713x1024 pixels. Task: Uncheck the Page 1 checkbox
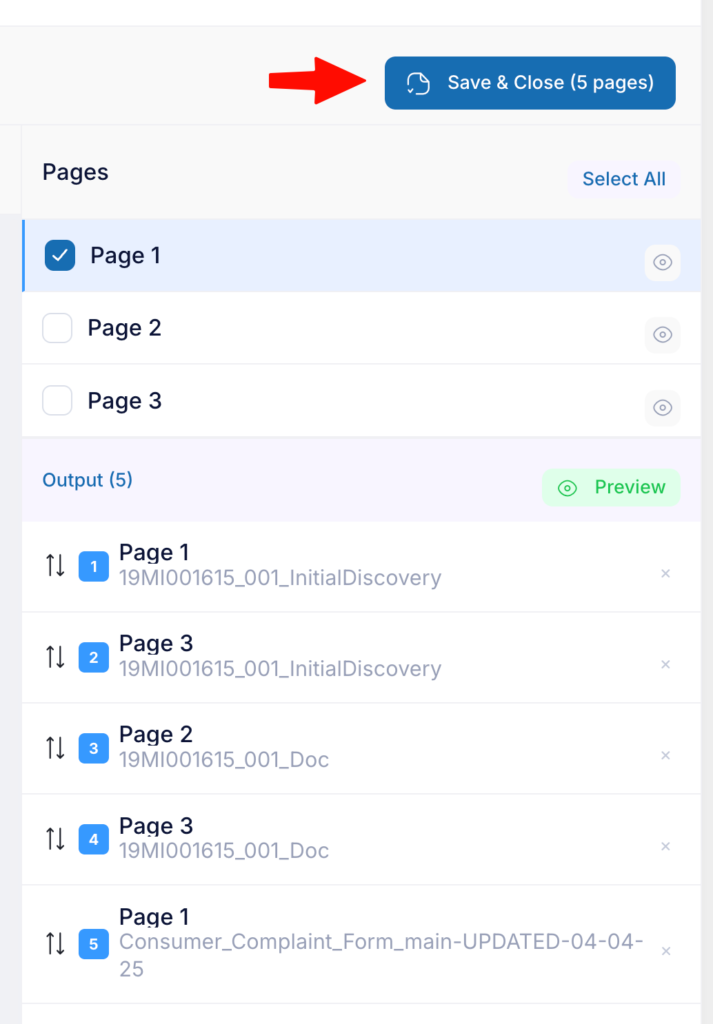(x=59, y=255)
